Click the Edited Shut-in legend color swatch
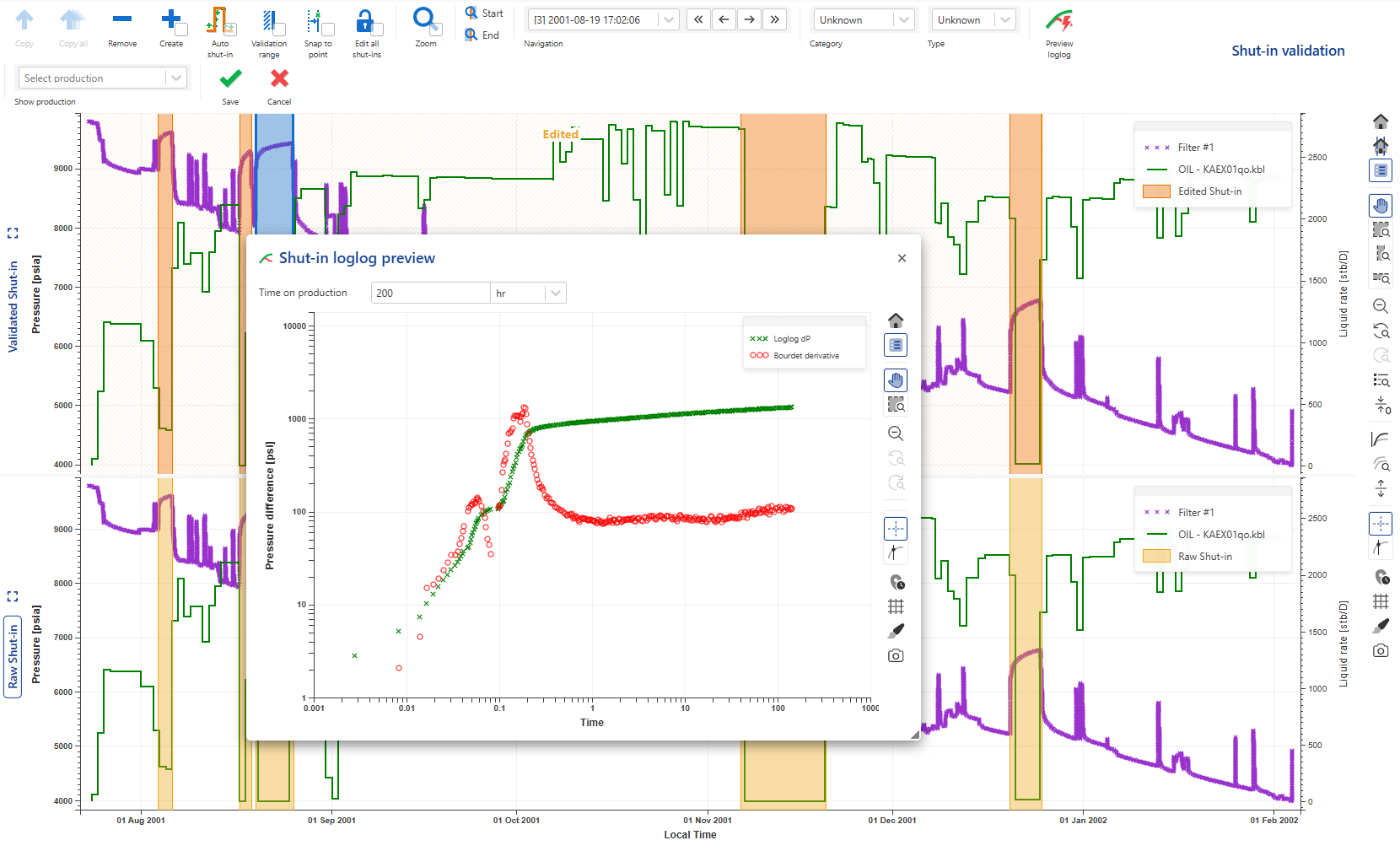The image size is (1400, 851). pyautogui.click(x=1155, y=191)
